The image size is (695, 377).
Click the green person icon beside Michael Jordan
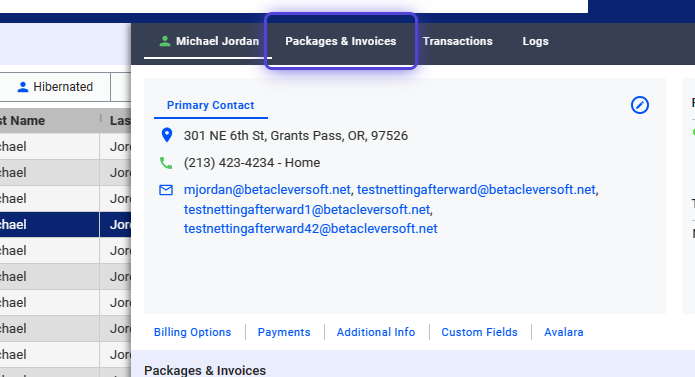pyautogui.click(x=165, y=41)
